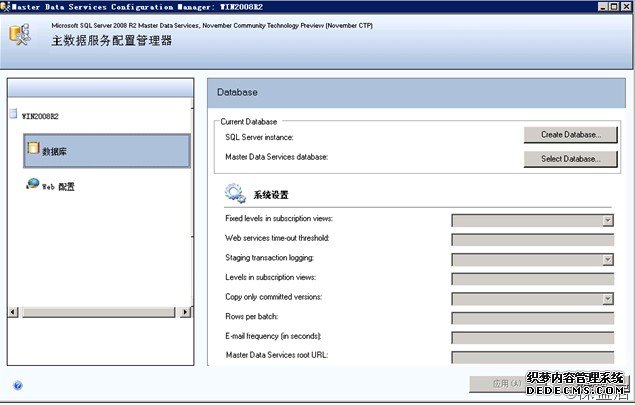
Task: Click left panel scrollbar right arrow
Action: click(x=186, y=312)
